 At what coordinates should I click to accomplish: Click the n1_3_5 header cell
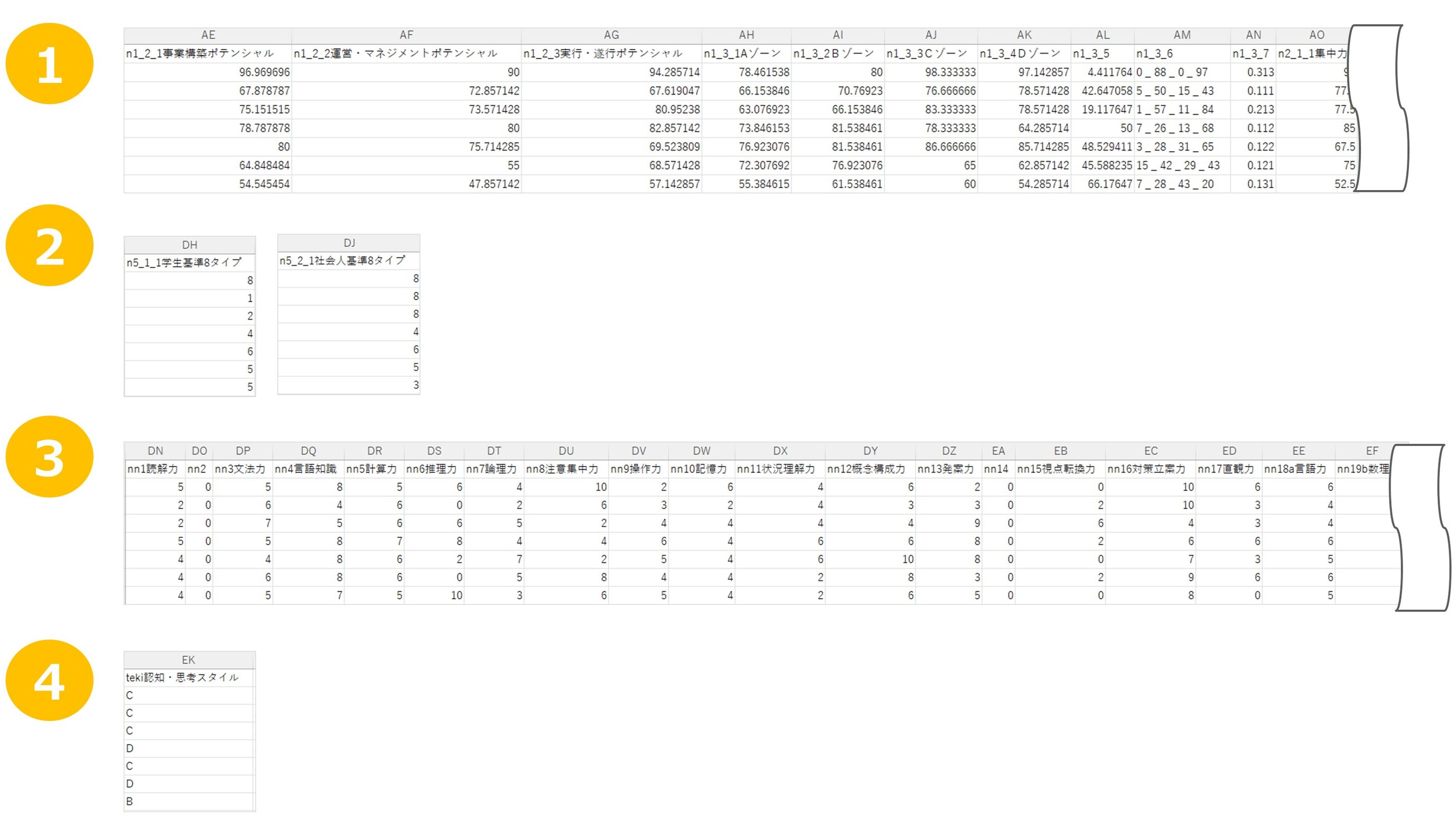coord(1103,53)
